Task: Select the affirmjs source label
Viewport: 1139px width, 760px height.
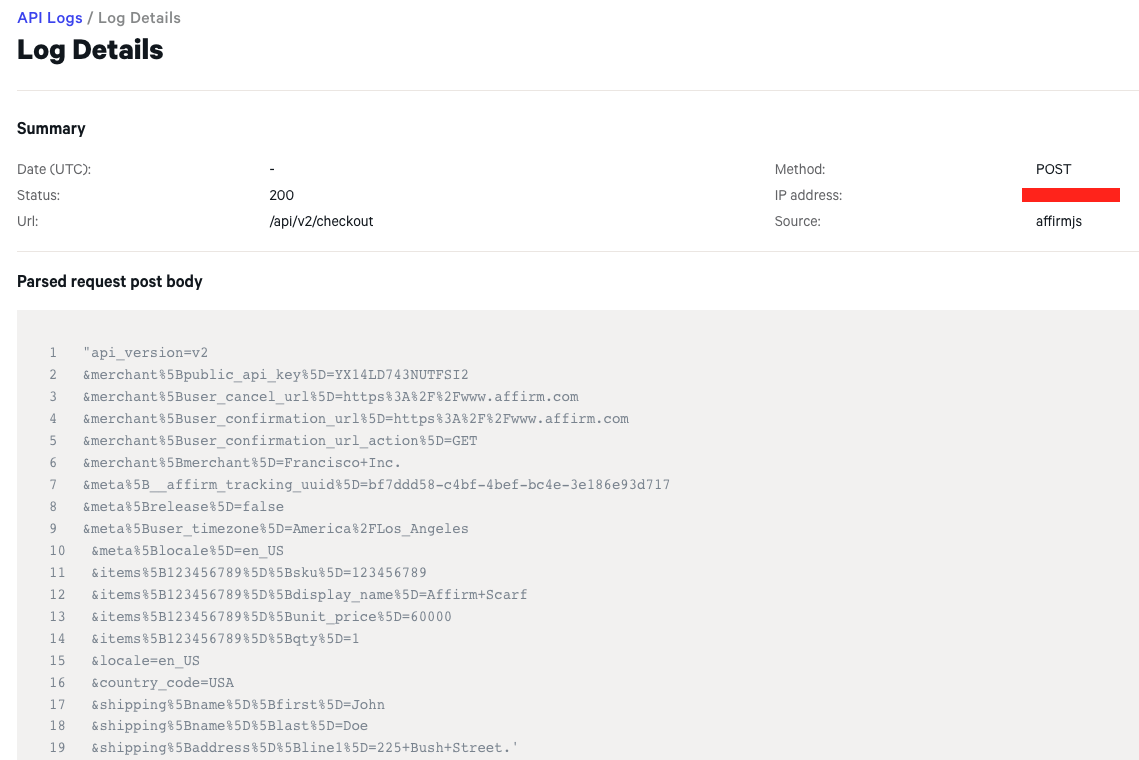Action: (x=1058, y=221)
